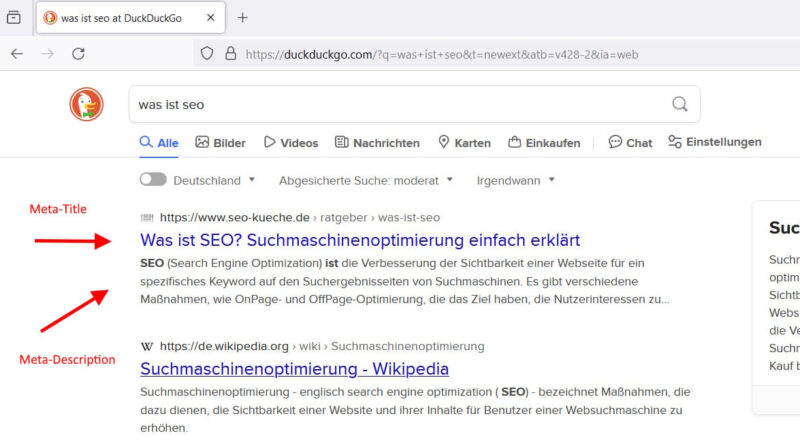This screenshot has width=800, height=440.
Task: Click the browser address bar URL
Action: pyautogui.click(x=442, y=54)
